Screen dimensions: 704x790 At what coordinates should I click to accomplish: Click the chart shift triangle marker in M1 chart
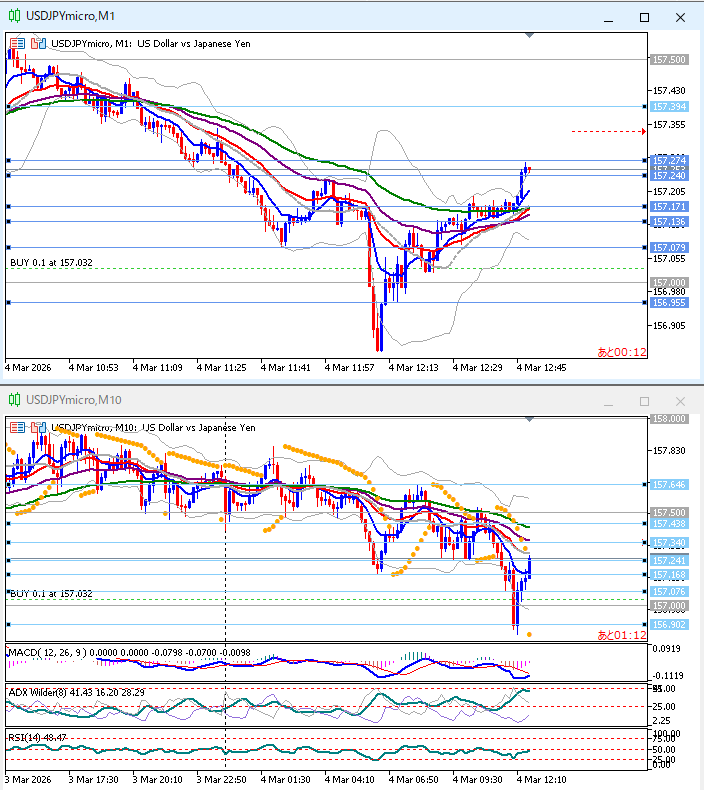click(530, 38)
